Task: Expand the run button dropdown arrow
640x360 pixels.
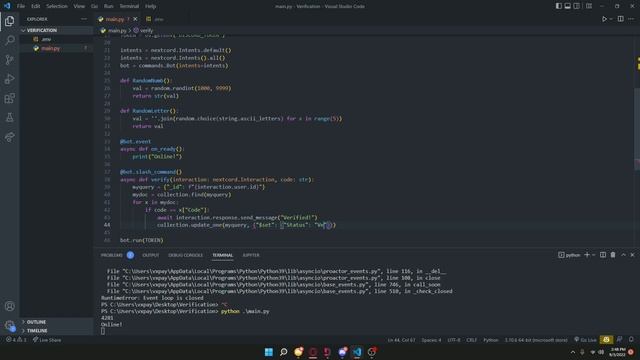Action: [x=611, y=19]
